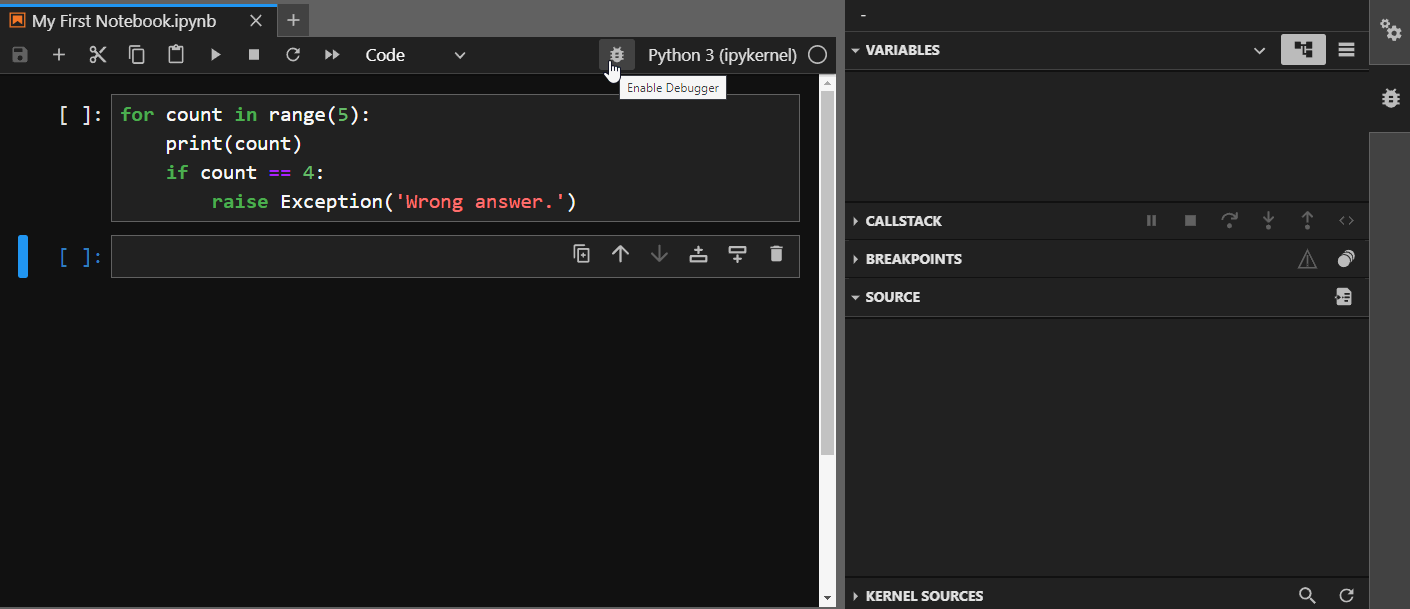The height and width of the screenshot is (609, 1410).
Task: Cut selected cell with the scissors icon
Action: click(x=98, y=55)
